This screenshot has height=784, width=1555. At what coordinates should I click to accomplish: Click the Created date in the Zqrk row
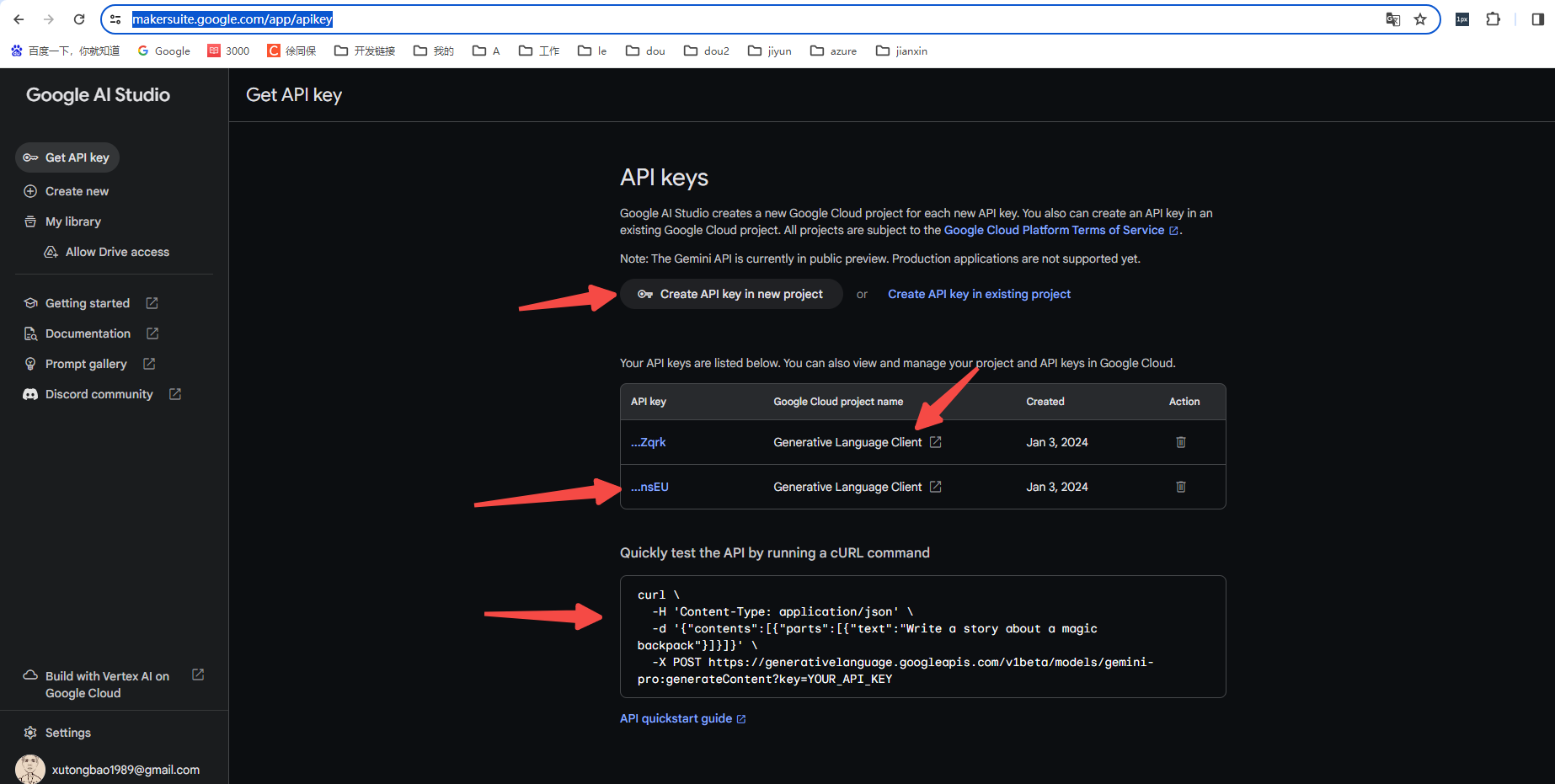[x=1057, y=442]
